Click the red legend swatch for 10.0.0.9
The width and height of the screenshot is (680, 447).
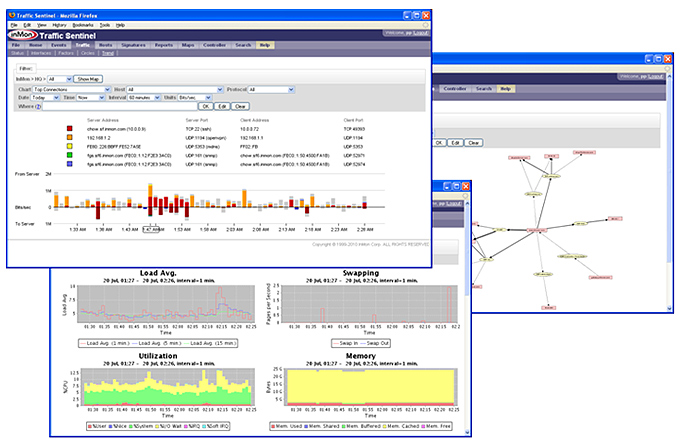[x=69, y=128]
